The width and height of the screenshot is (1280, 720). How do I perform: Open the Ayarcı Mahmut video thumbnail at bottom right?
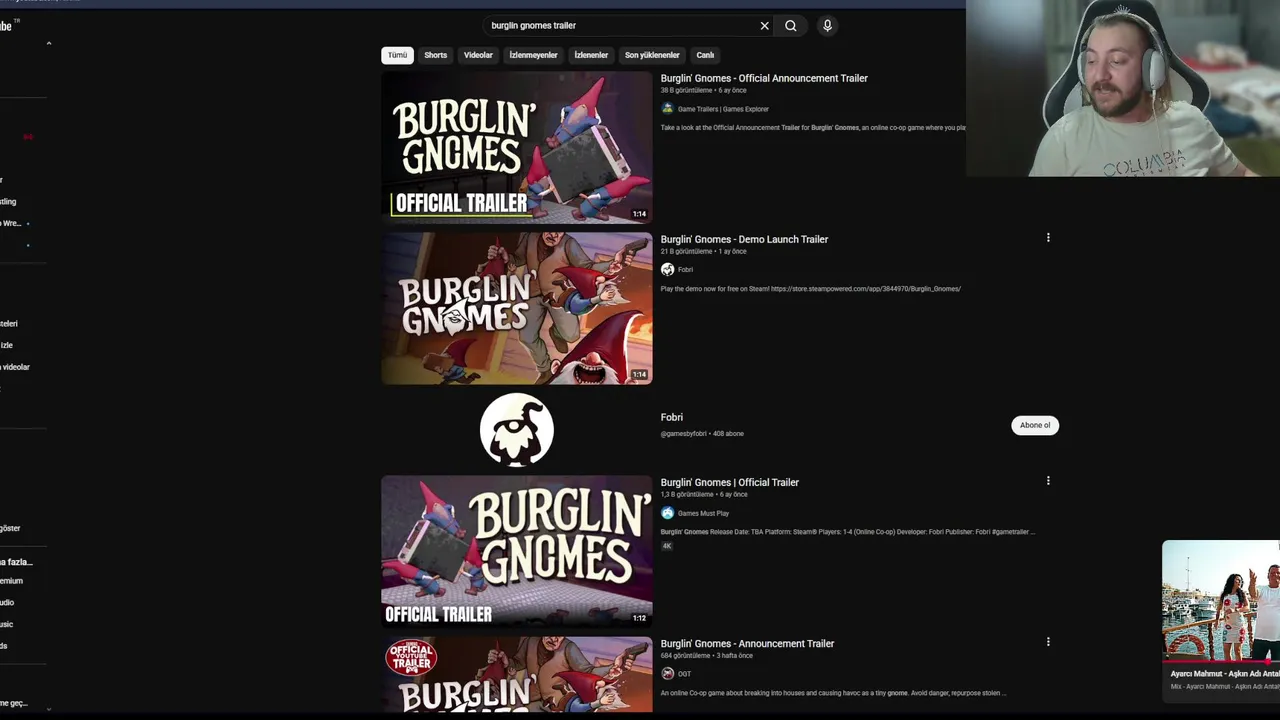click(1221, 601)
